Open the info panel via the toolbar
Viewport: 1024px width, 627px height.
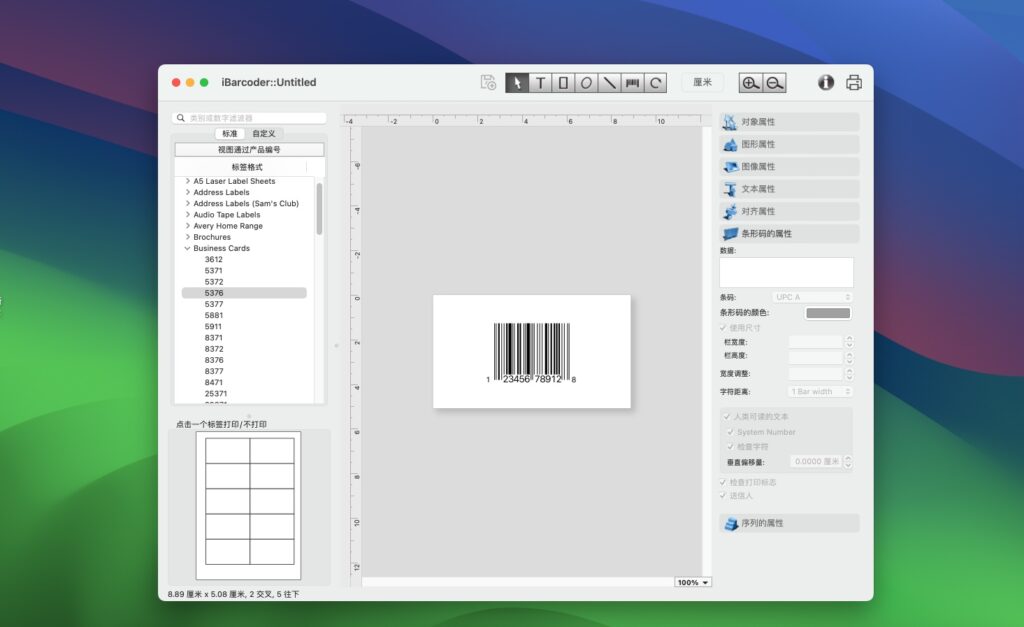point(826,83)
